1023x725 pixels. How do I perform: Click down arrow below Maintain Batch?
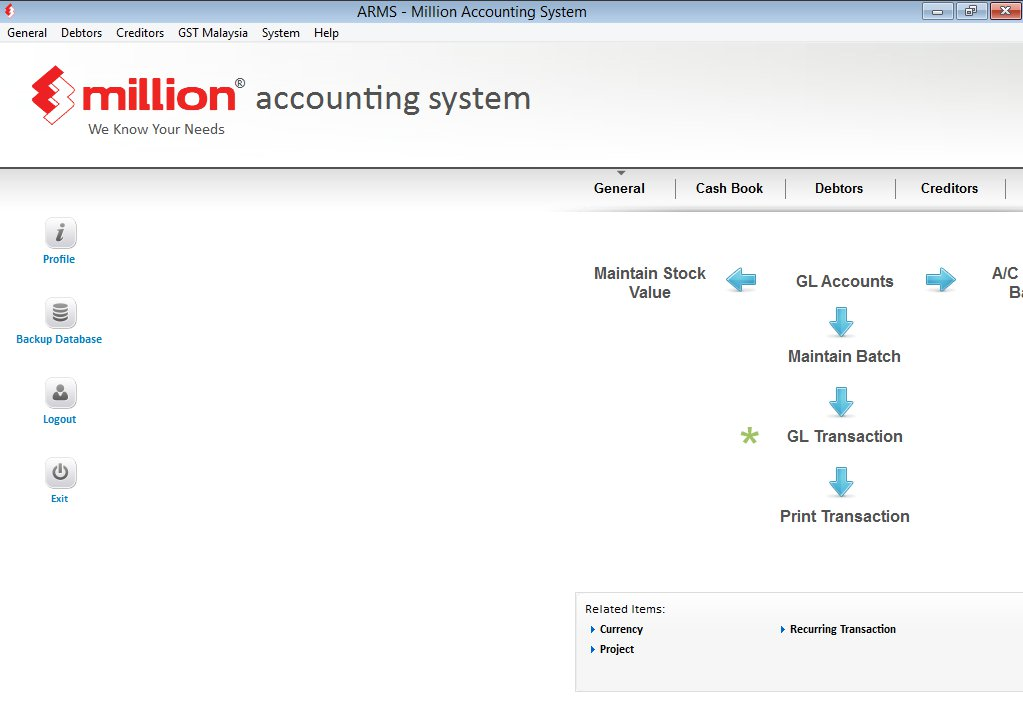pos(841,402)
